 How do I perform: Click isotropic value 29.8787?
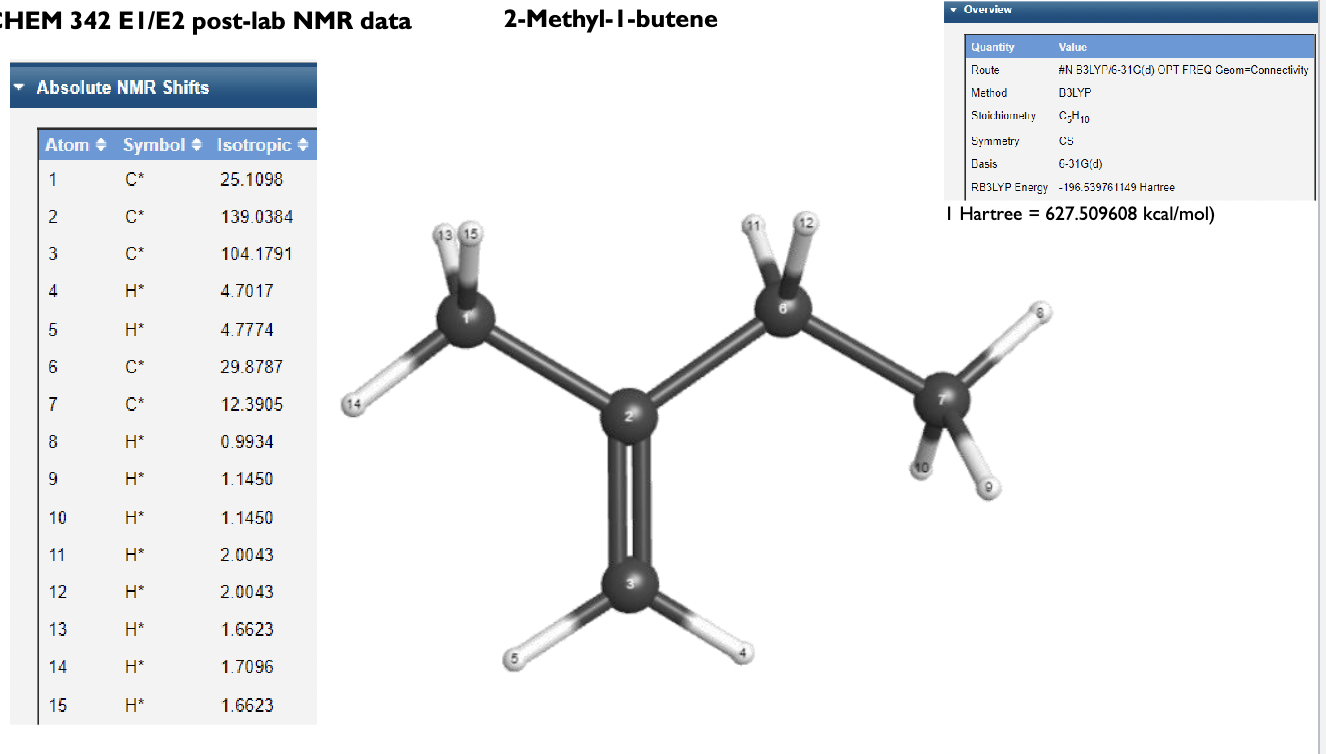click(252, 367)
